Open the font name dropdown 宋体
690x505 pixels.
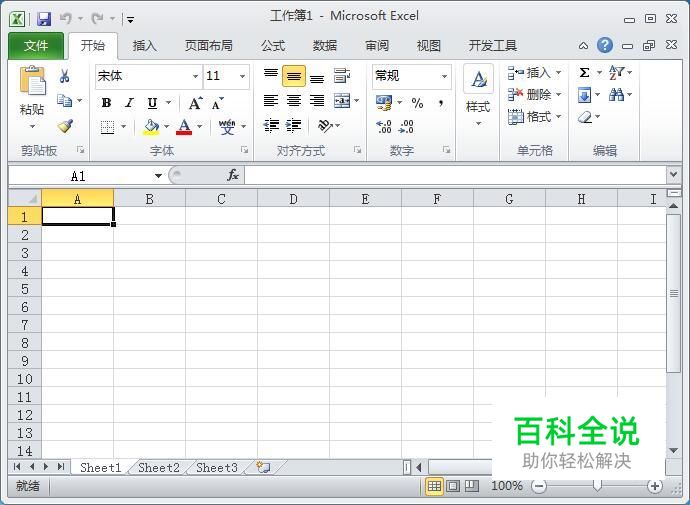tap(195, 77)
